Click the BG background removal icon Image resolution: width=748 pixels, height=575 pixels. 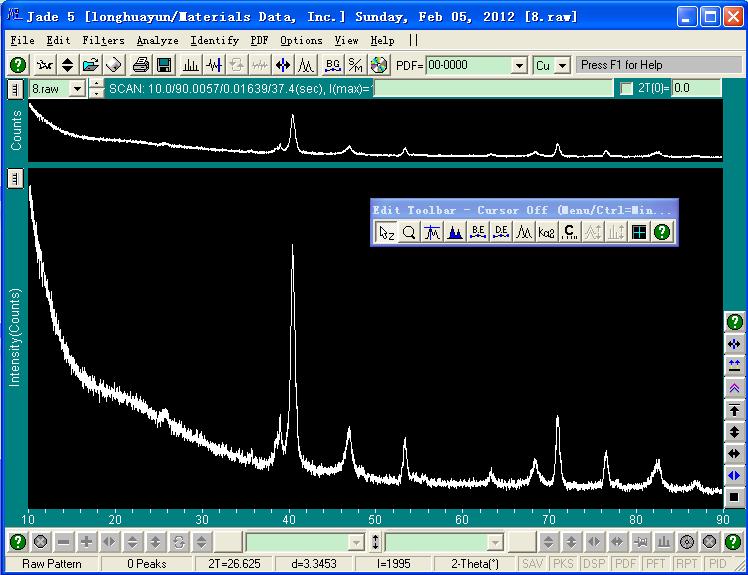[332, 65]
